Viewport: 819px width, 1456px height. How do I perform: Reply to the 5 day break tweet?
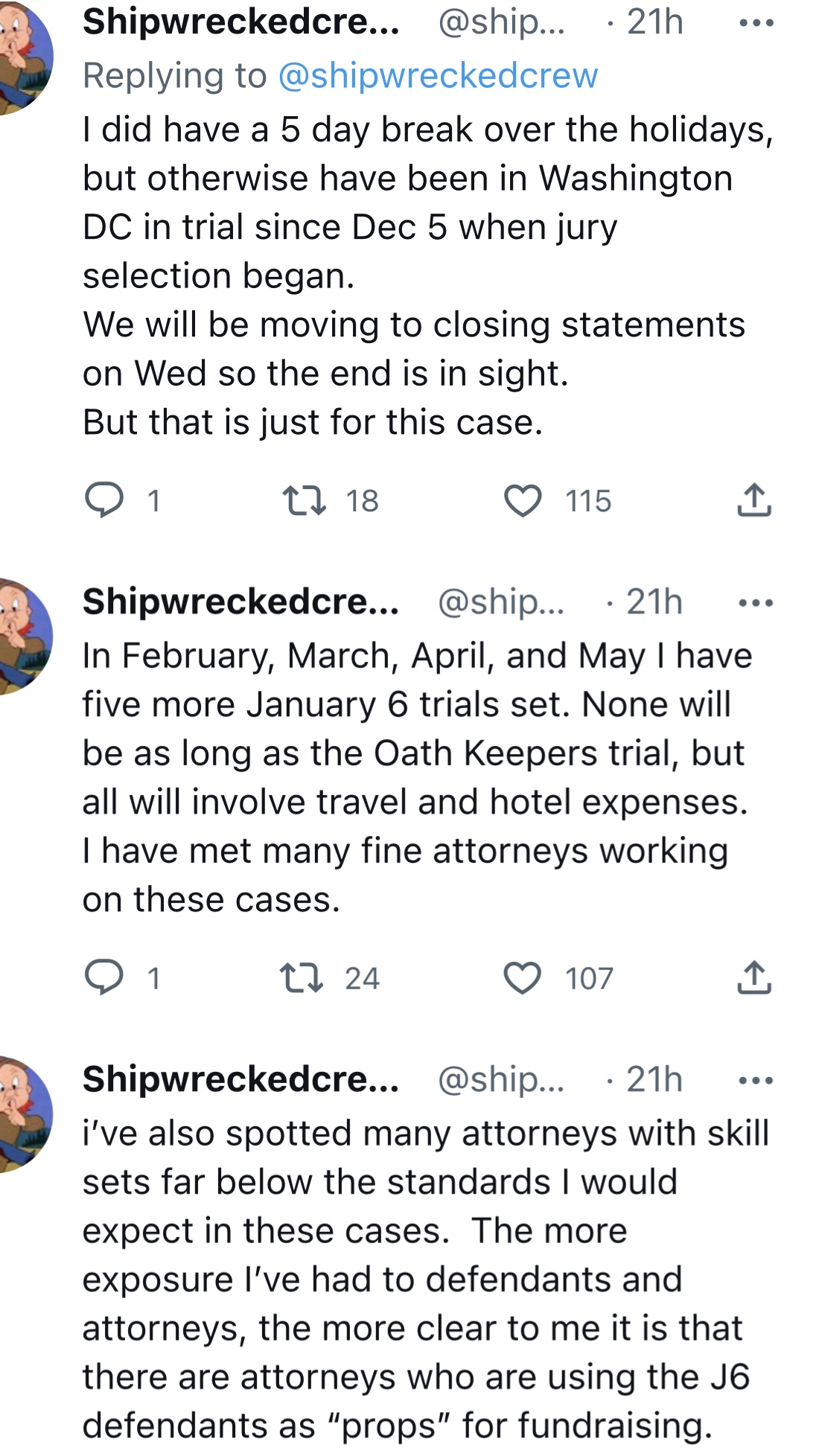(104, 500)
